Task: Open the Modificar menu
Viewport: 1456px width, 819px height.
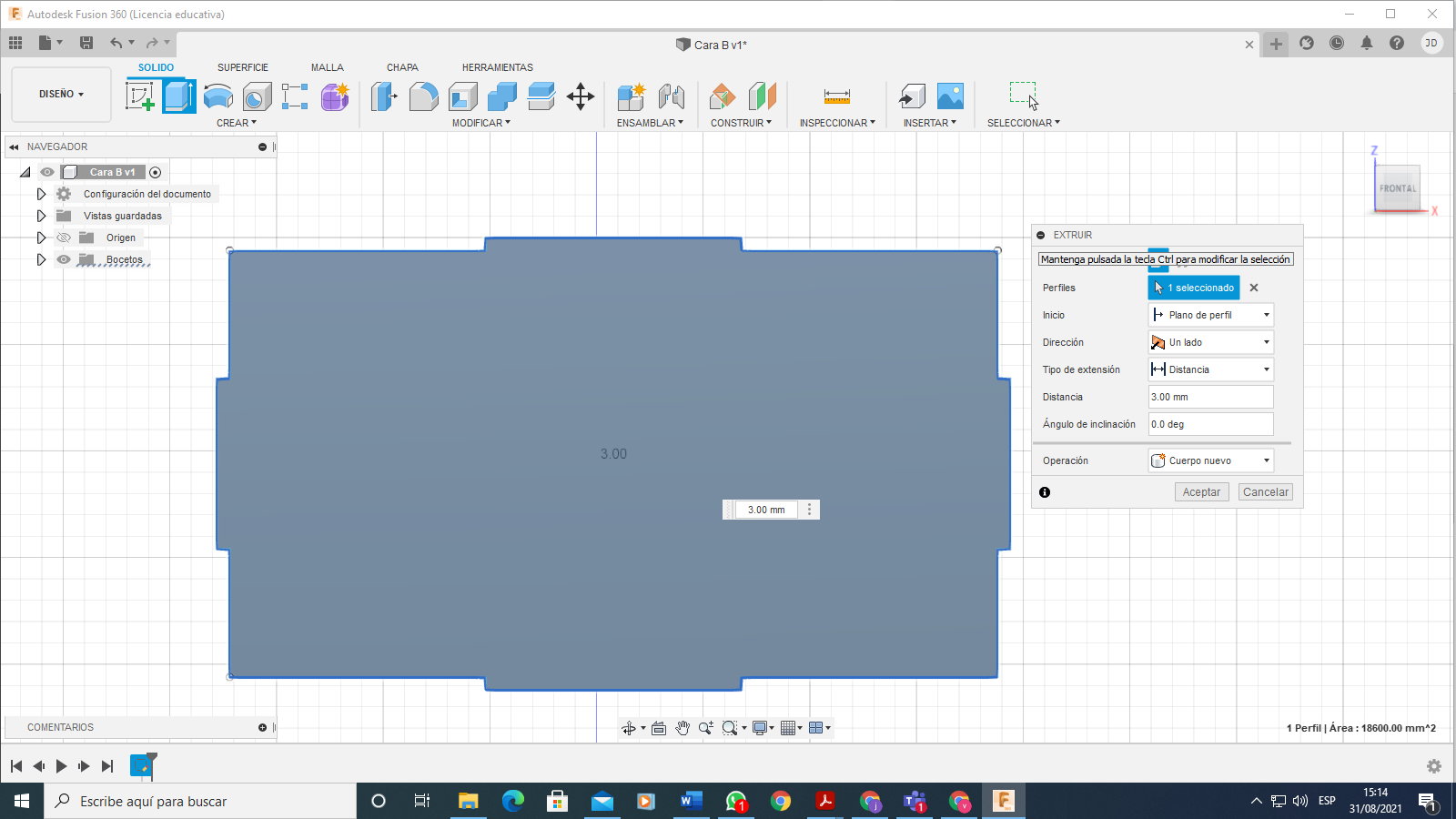Action: pyautogui.click(x=481, y=123)
